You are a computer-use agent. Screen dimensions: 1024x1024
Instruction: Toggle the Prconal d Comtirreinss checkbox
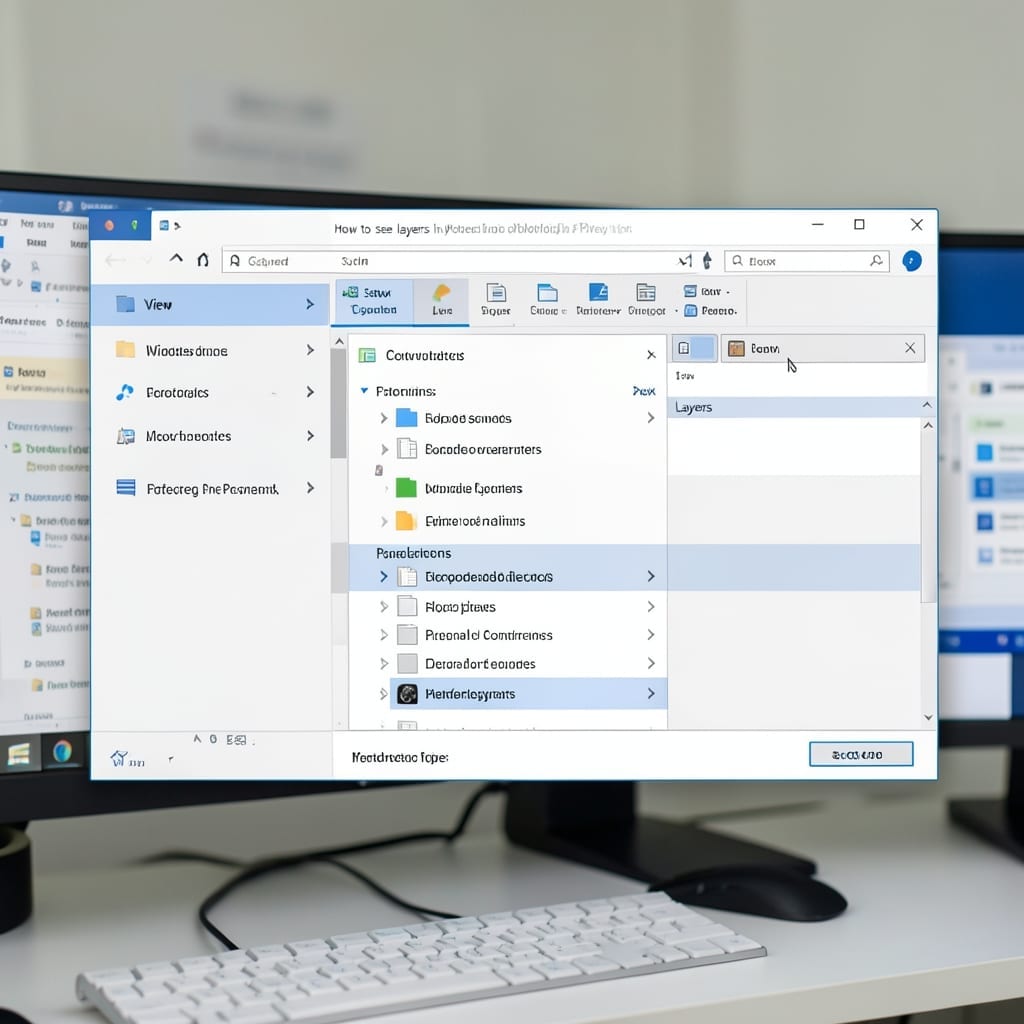point(408,635)
